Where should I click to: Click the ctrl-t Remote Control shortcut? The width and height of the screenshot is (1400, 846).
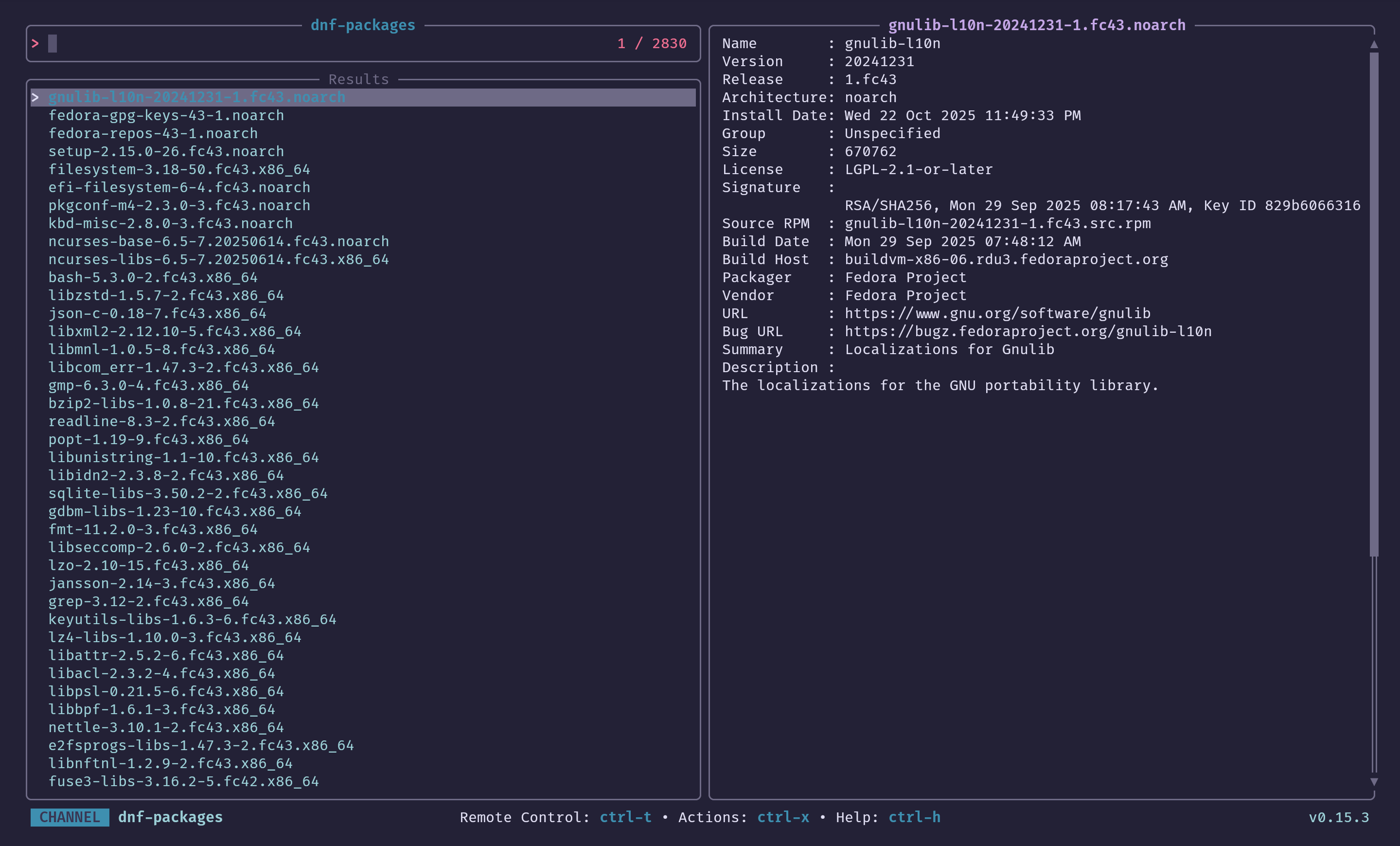pos(625,817)
